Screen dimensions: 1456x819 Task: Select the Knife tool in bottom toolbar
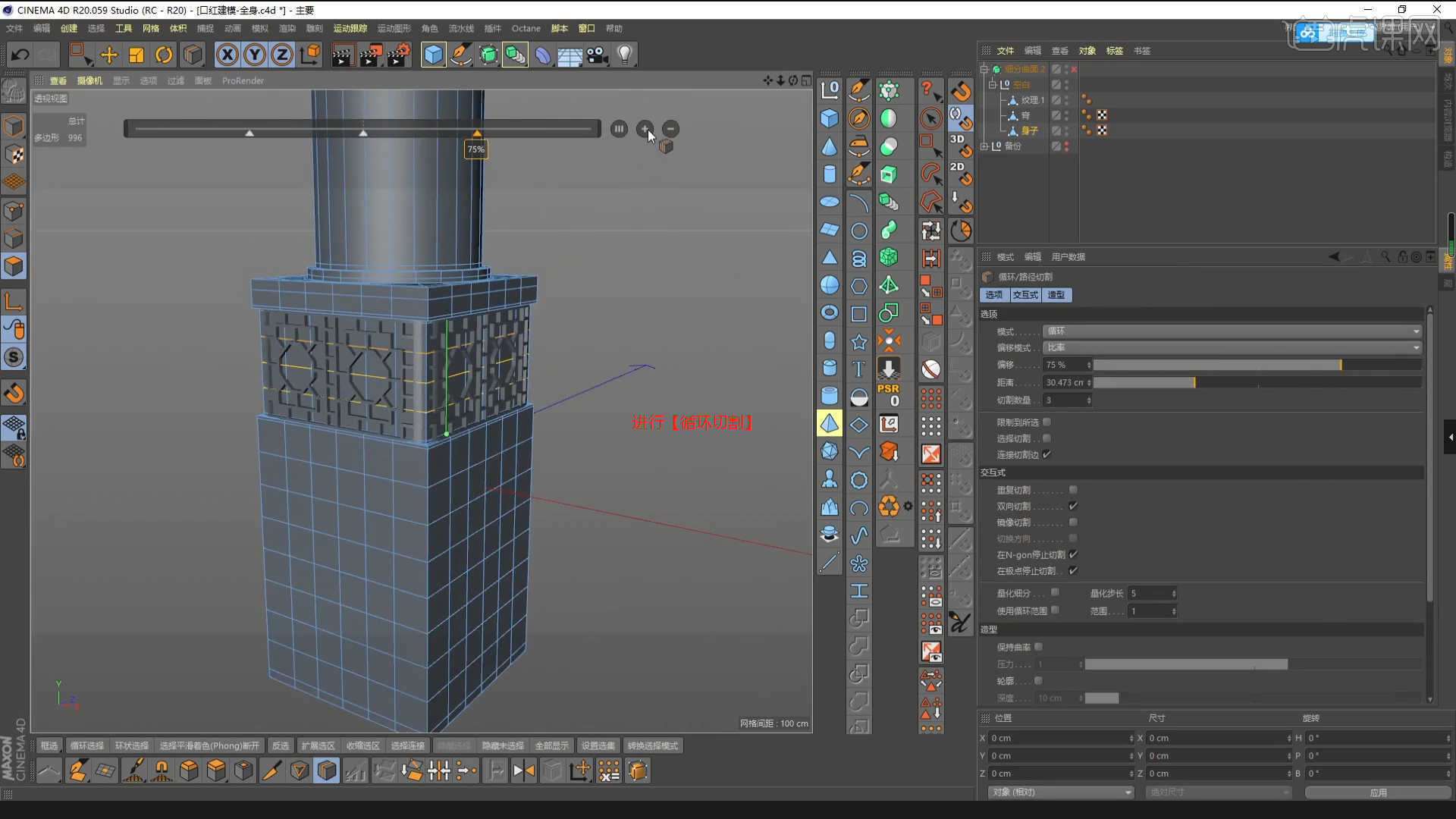pos(271,770)
